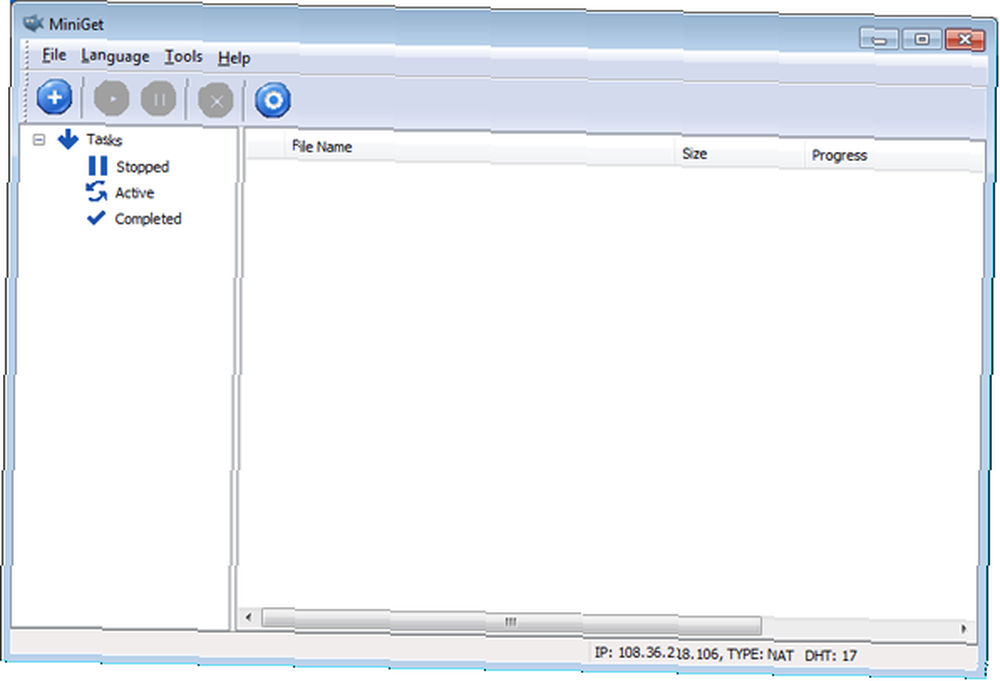
Task: Click the grayed Pause task toolbar button
Action: [158, 99]
